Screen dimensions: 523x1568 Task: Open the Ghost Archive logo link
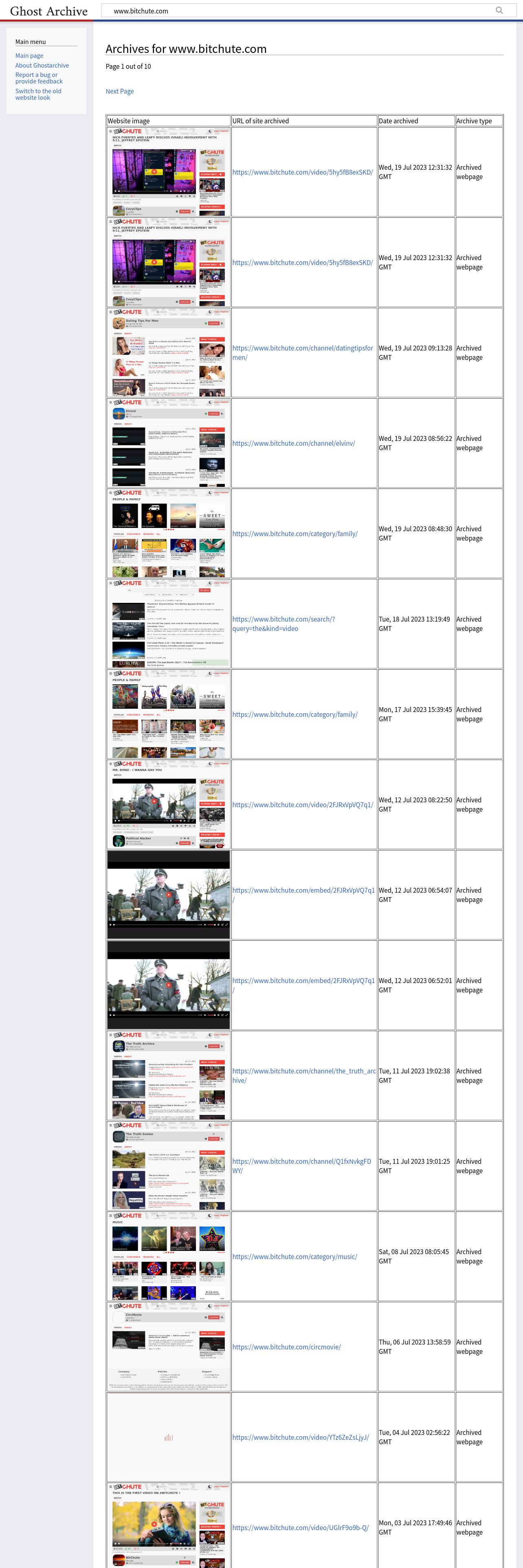(x=49, y=11)
